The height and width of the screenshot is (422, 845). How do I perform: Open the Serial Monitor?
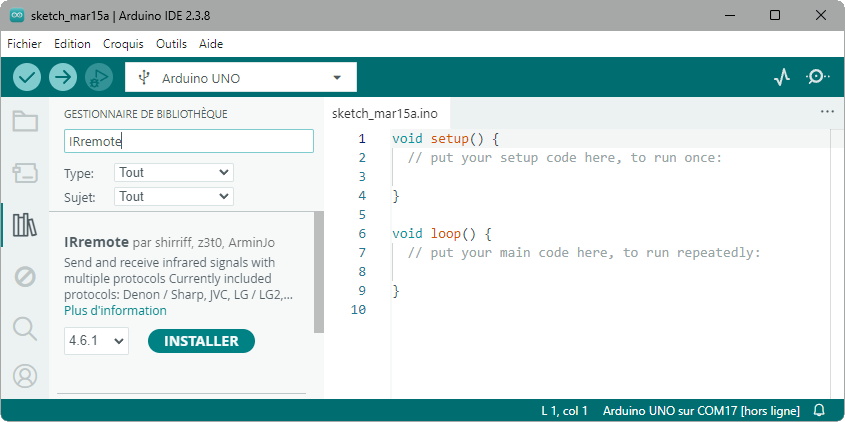(817, 77)
